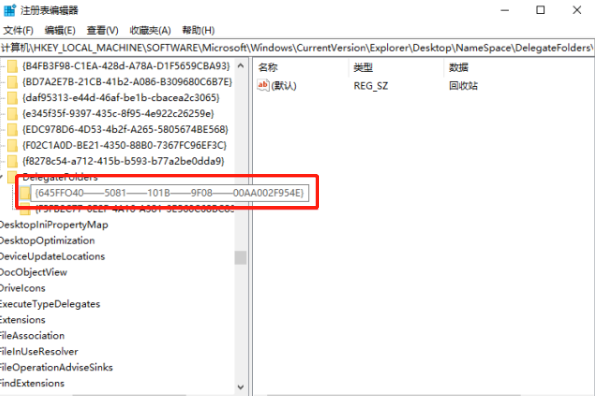This screenshot has width=595, height=396.
Task: Click the key rename box {645FFO40...}
Action: pyautogui.click(x=170, y=193)
